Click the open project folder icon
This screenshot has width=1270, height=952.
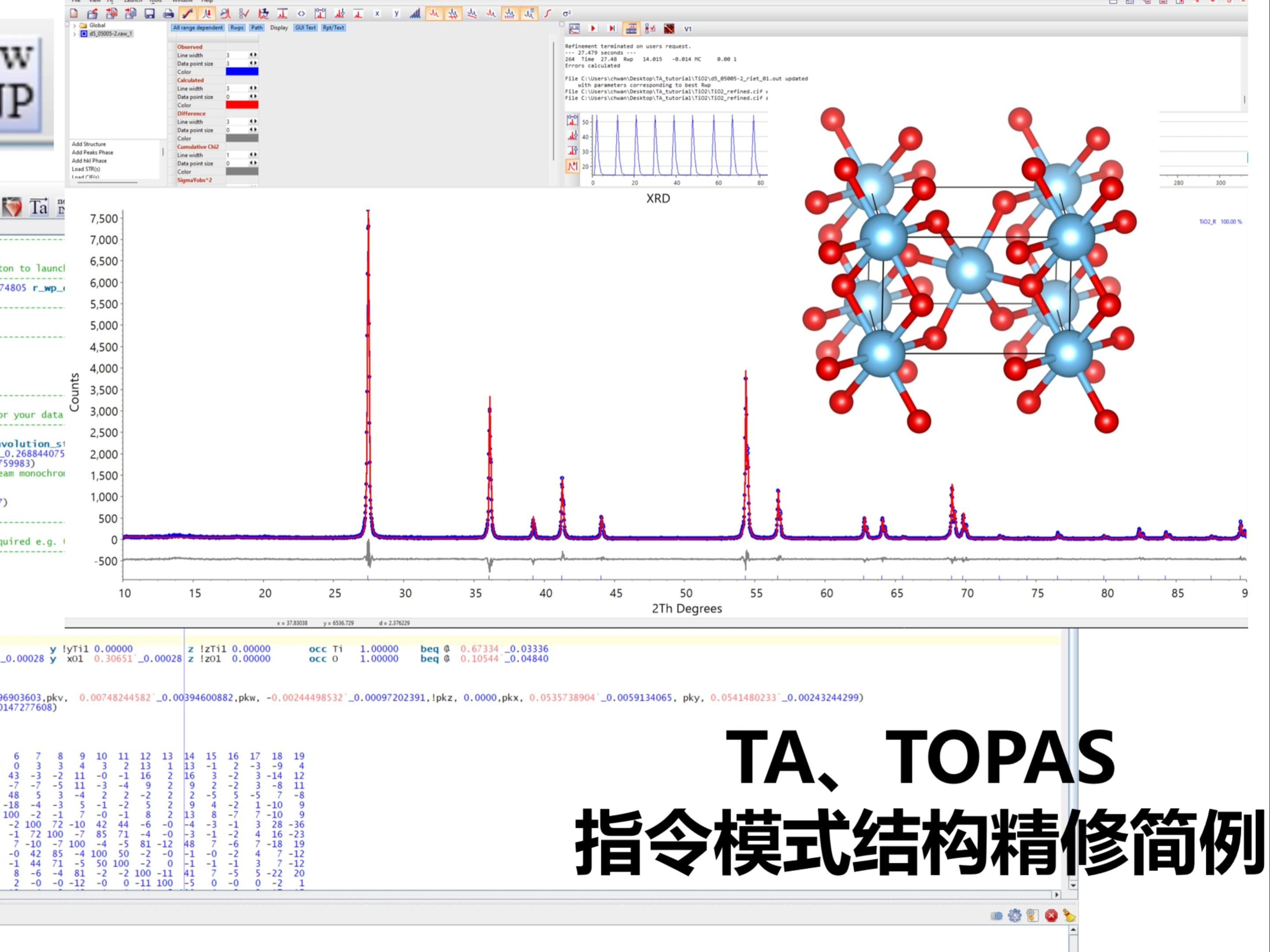click(x=93, y=13)
